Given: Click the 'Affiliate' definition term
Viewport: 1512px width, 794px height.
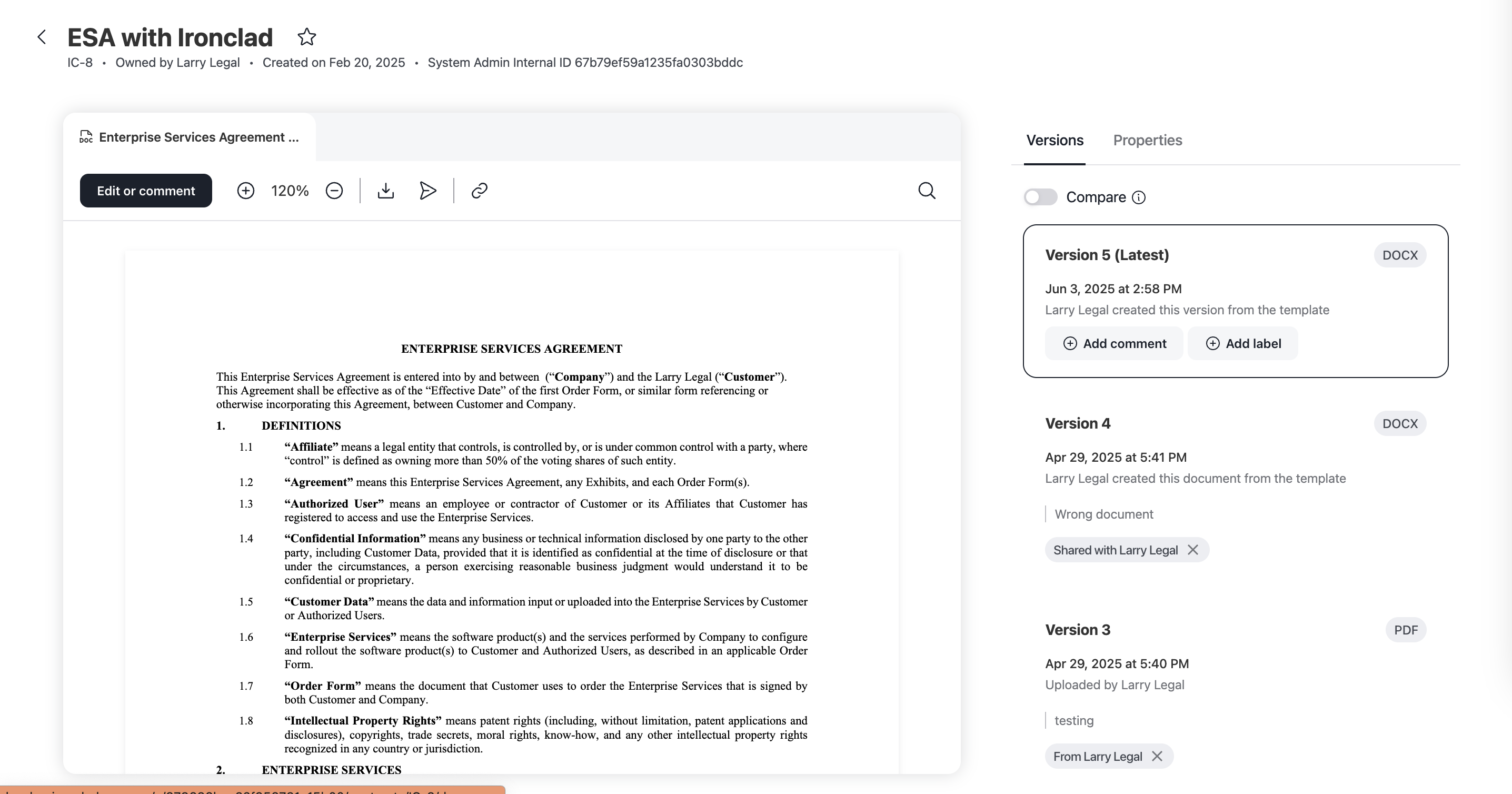Looking at the screenshot, I should coord(312,446).
